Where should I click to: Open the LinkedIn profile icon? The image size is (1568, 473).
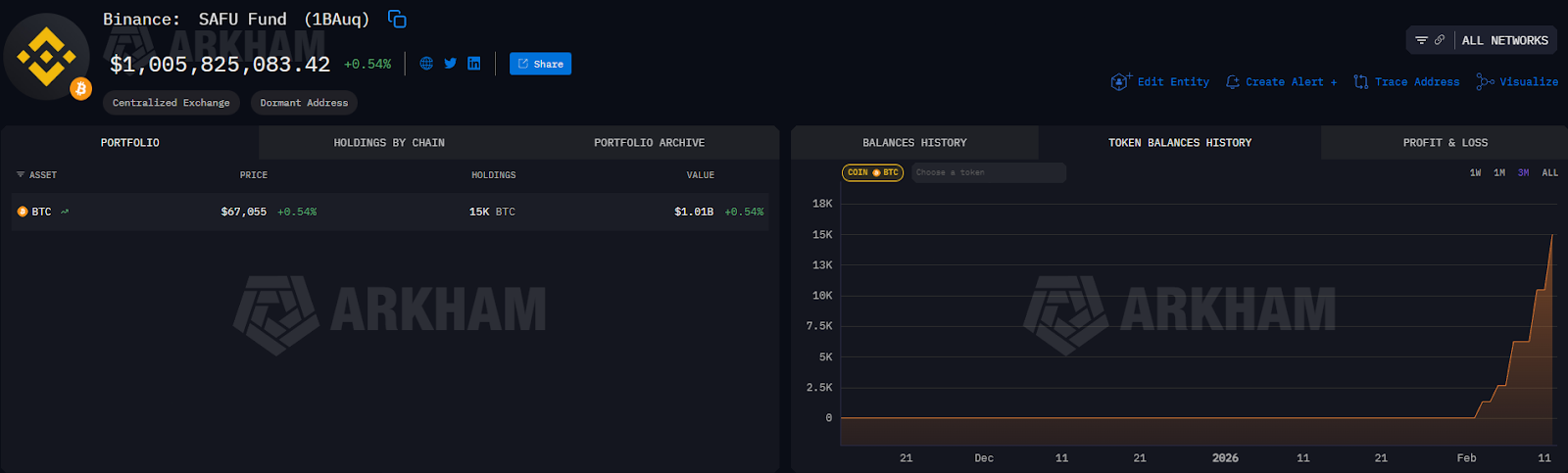point(474,64)
